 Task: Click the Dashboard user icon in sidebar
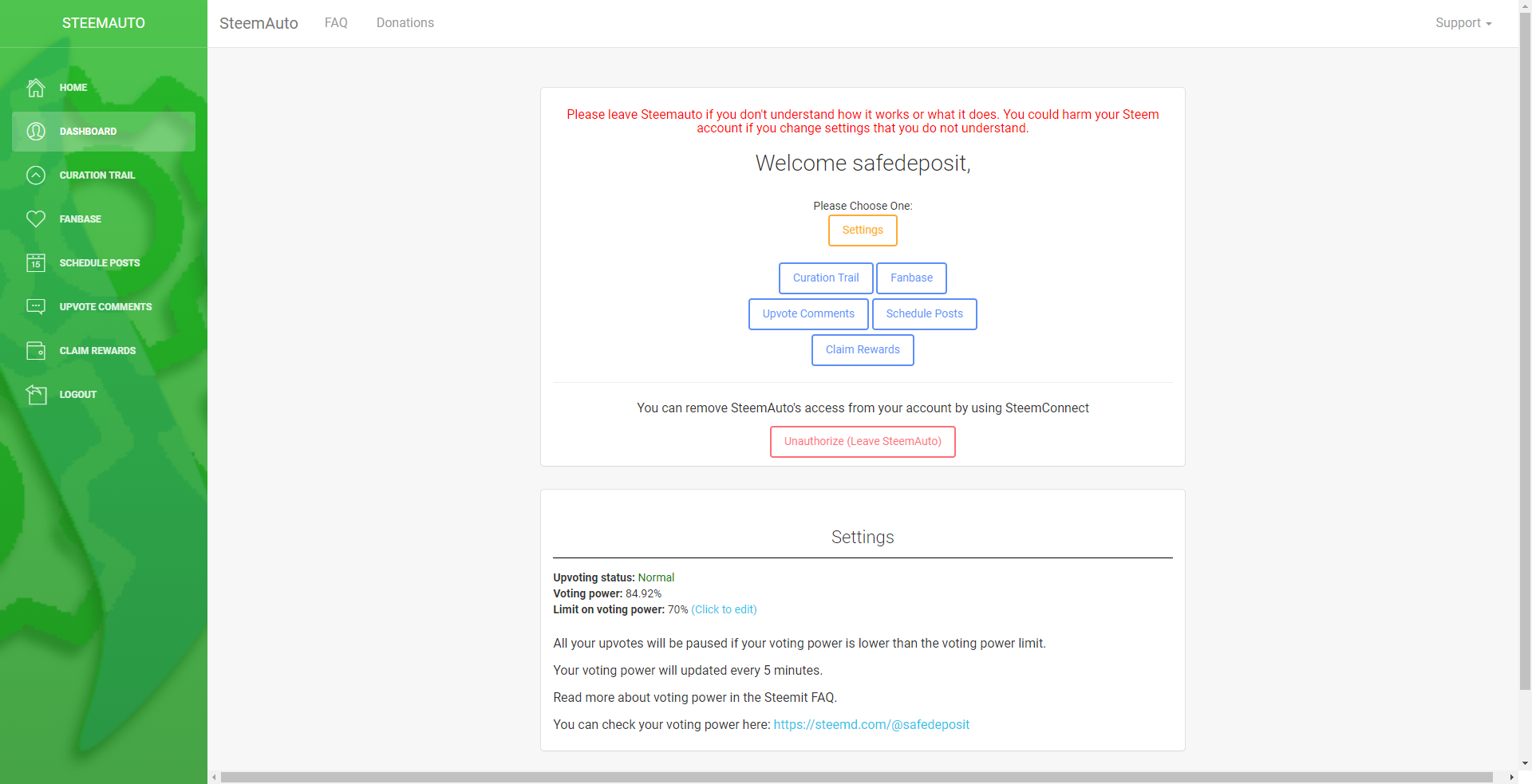click(x=36, y=132)
